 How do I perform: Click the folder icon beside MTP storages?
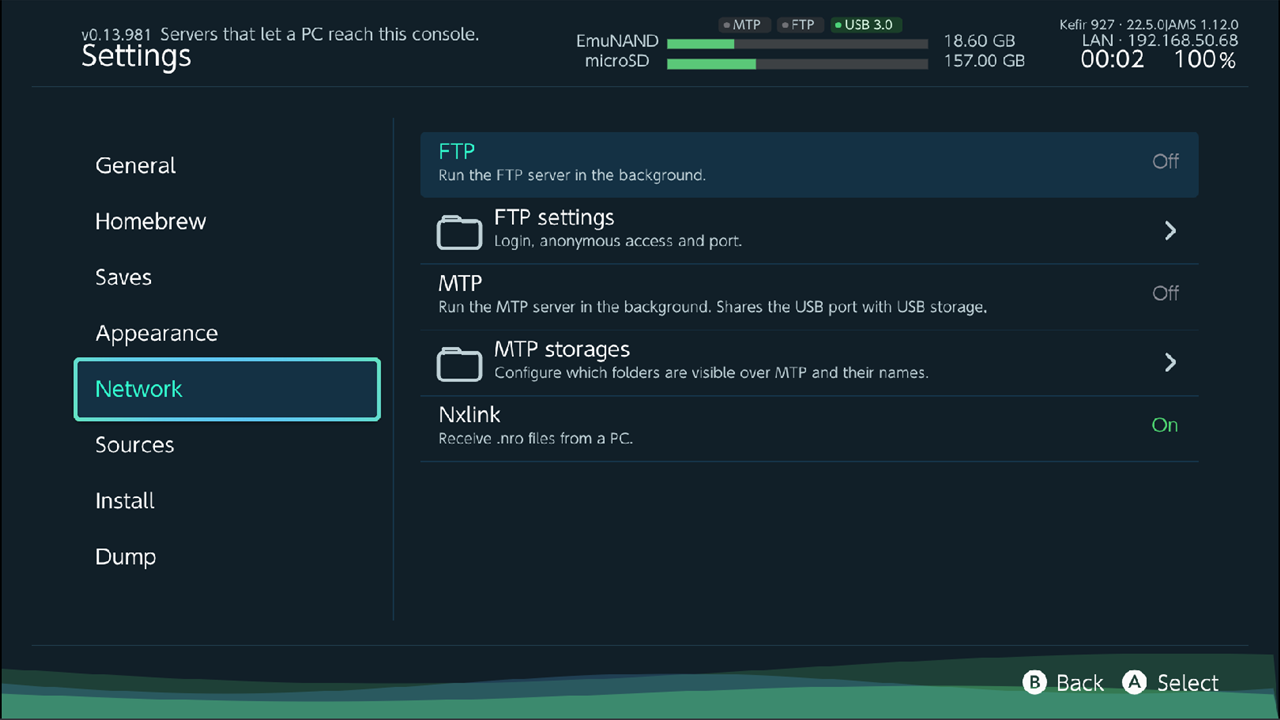460,363
